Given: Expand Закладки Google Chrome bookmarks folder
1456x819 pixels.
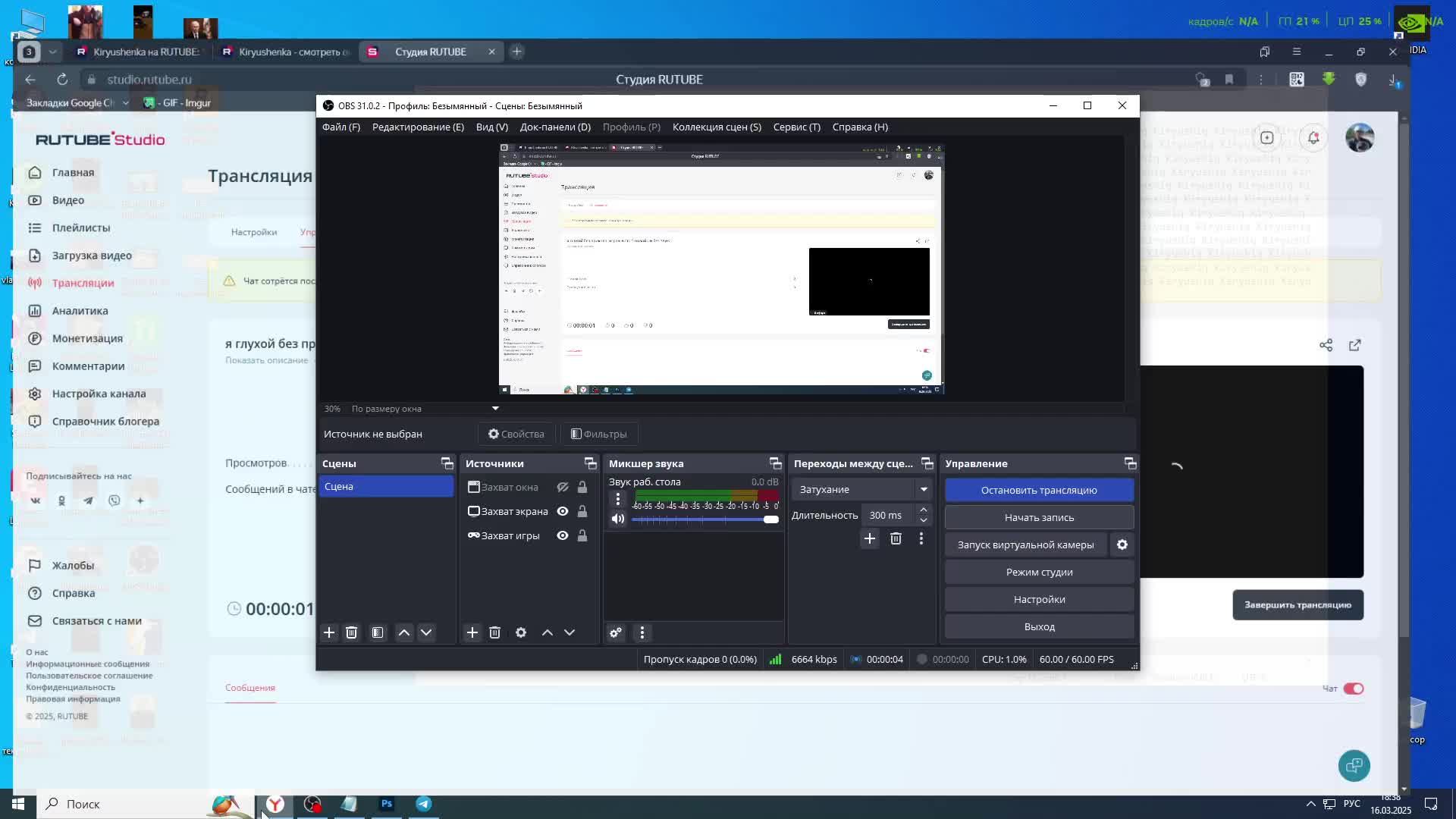Looking at the screenshot, I should coord(77,102).
